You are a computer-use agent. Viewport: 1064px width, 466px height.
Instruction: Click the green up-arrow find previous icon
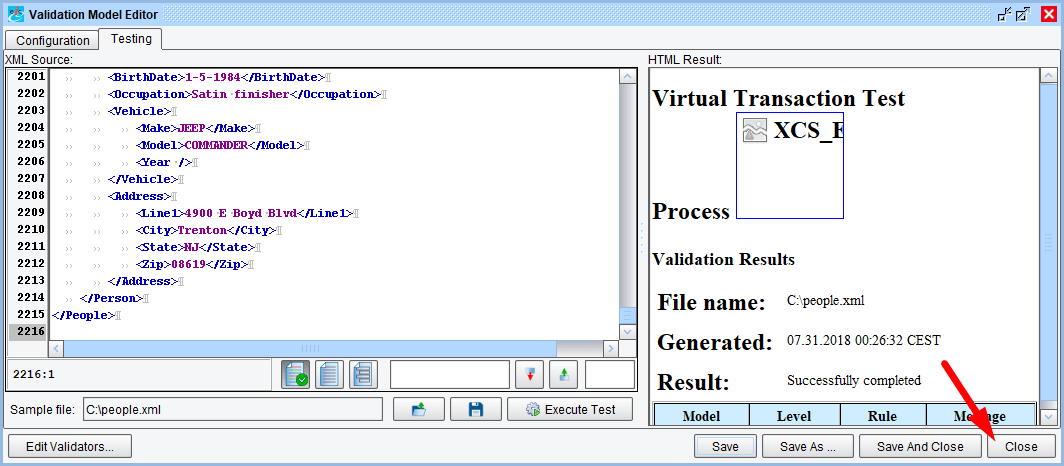[x=563, y=375]
